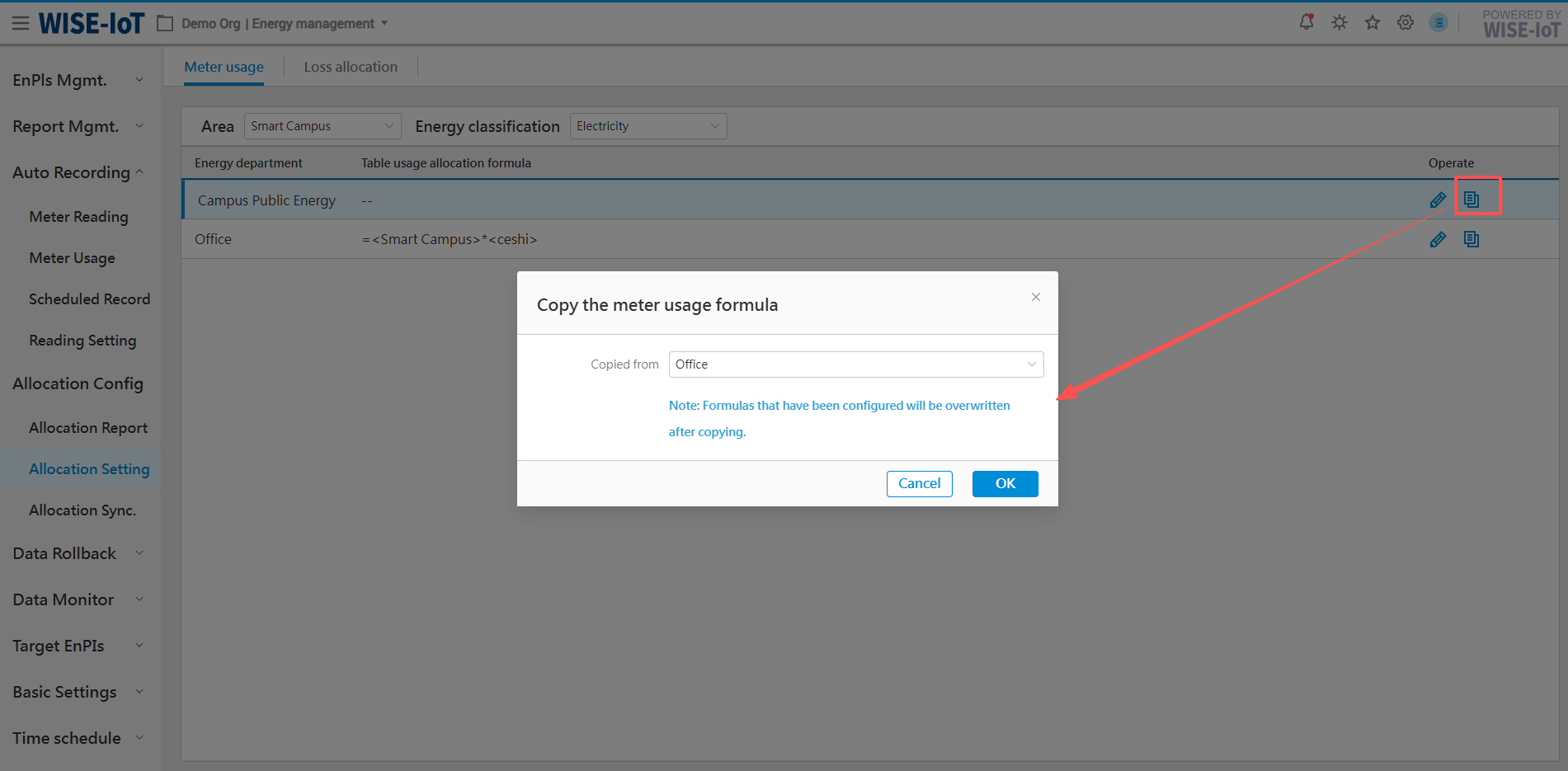
Task: Click edit pencil icon for Office row
Action: pos(1438,239)
